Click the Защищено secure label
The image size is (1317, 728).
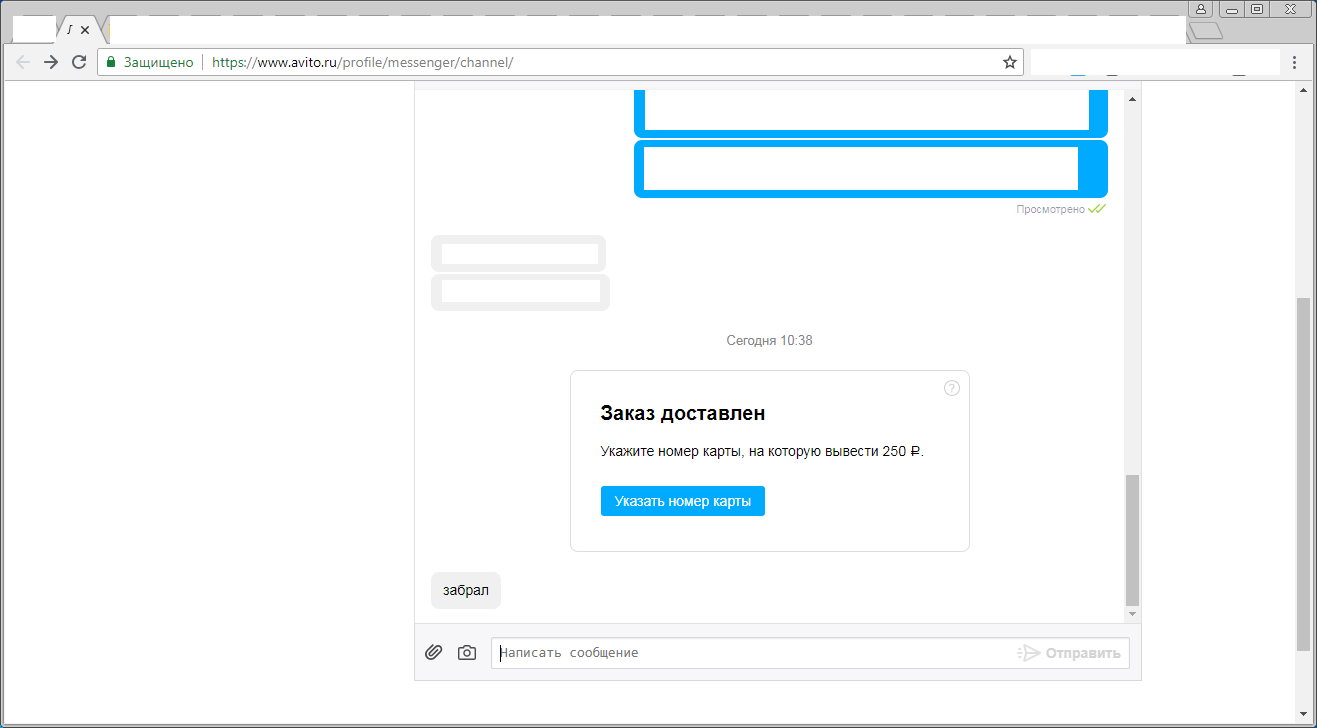158,62
